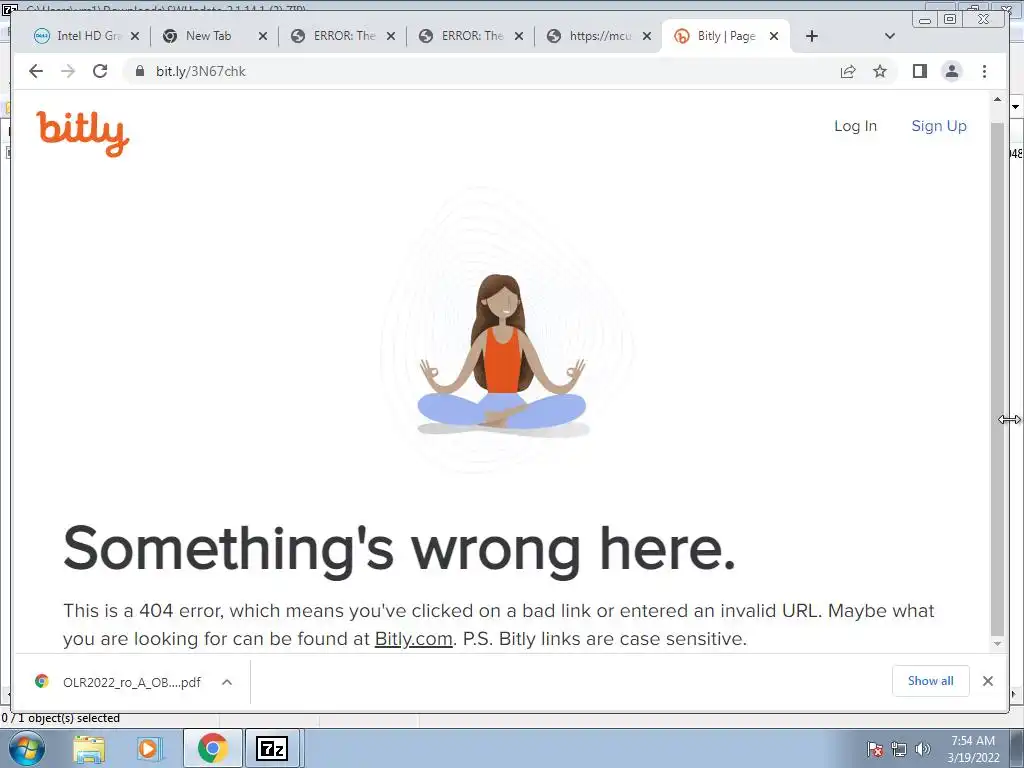1024x768 pixels.
Task: Bookmark this page with the star icon
Action: (880, 71)
